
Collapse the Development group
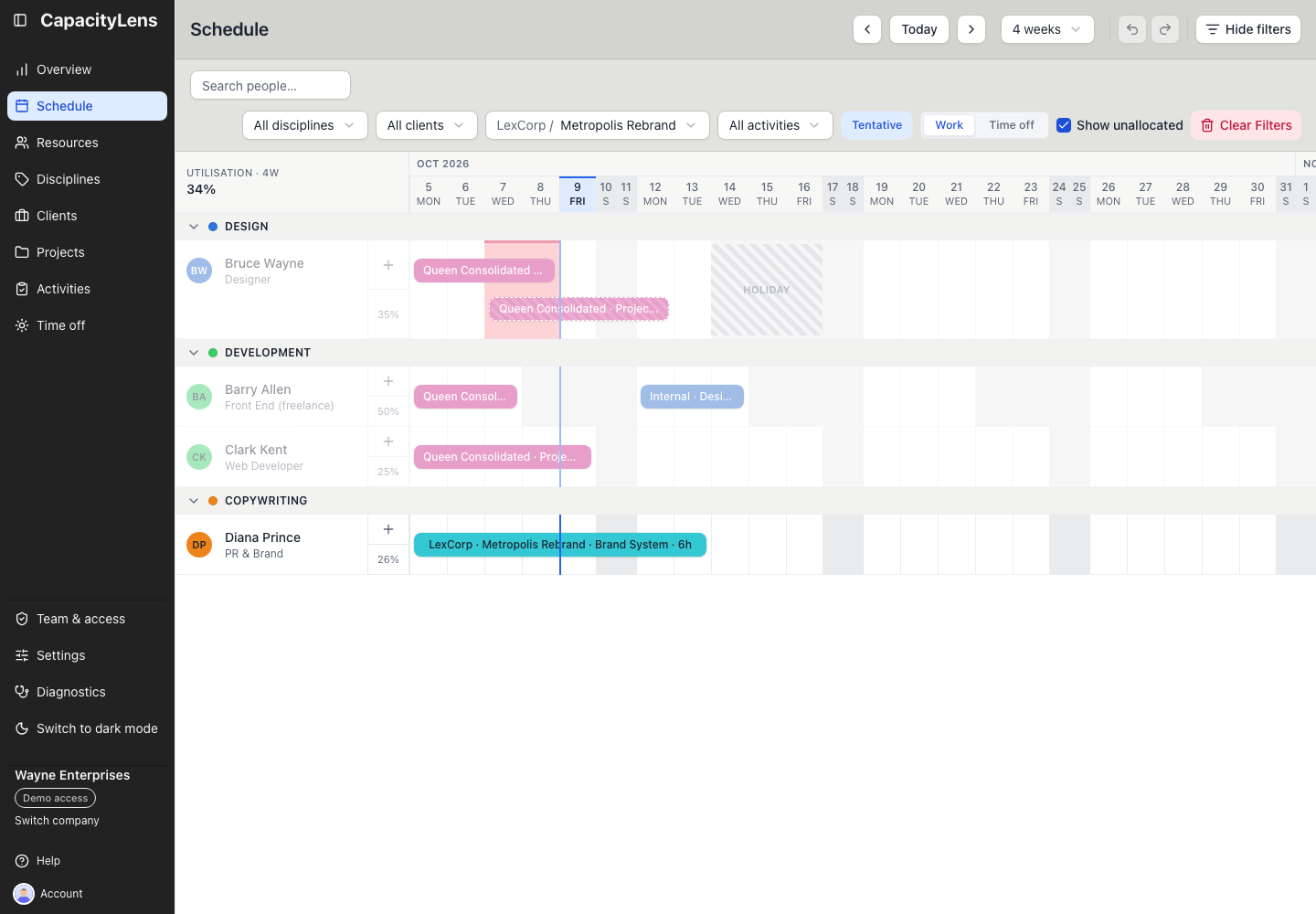(x=194, y=353)
